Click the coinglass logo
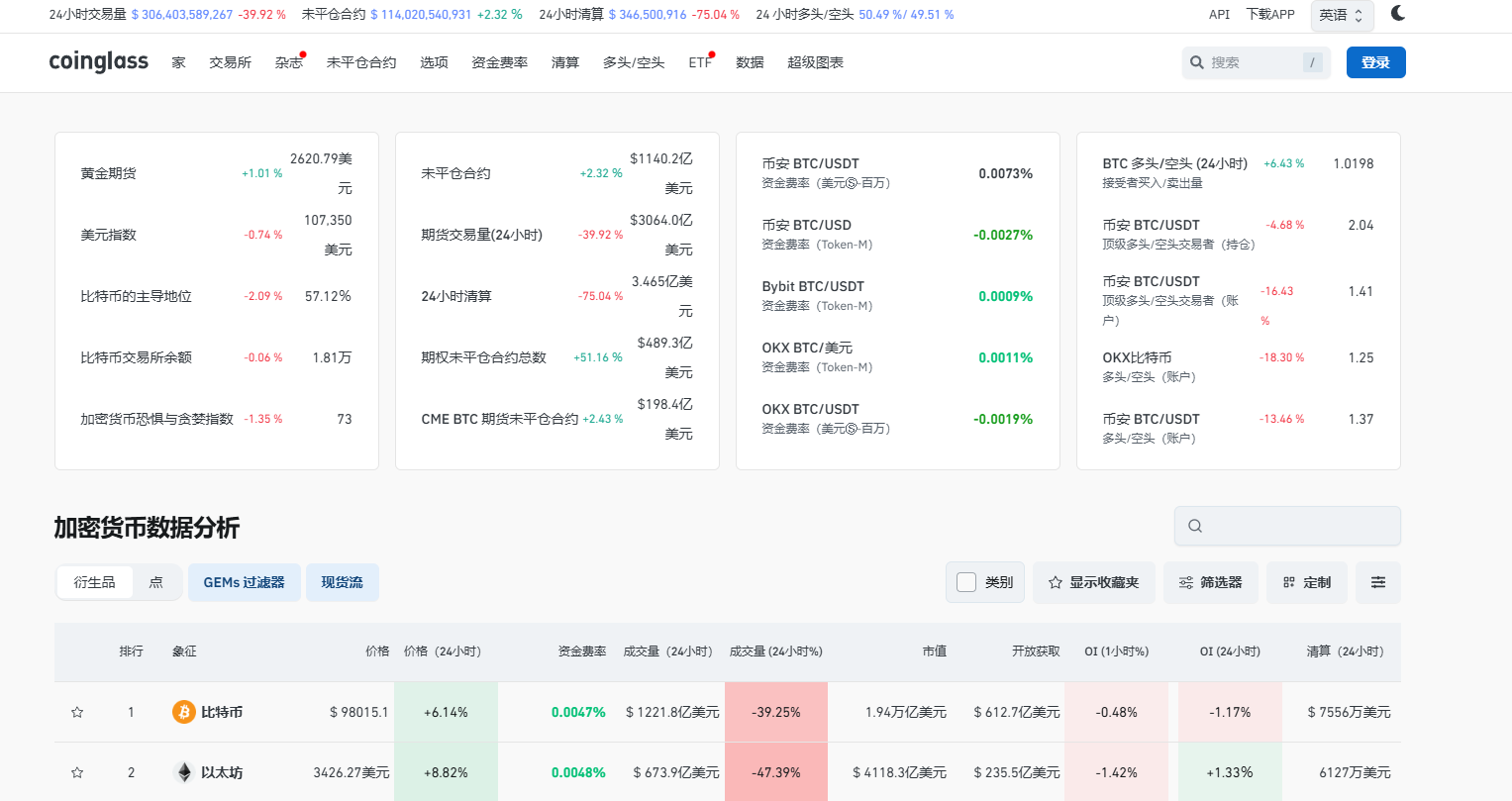This screenshot has width=1512, height=801. (x=99, y=61)
